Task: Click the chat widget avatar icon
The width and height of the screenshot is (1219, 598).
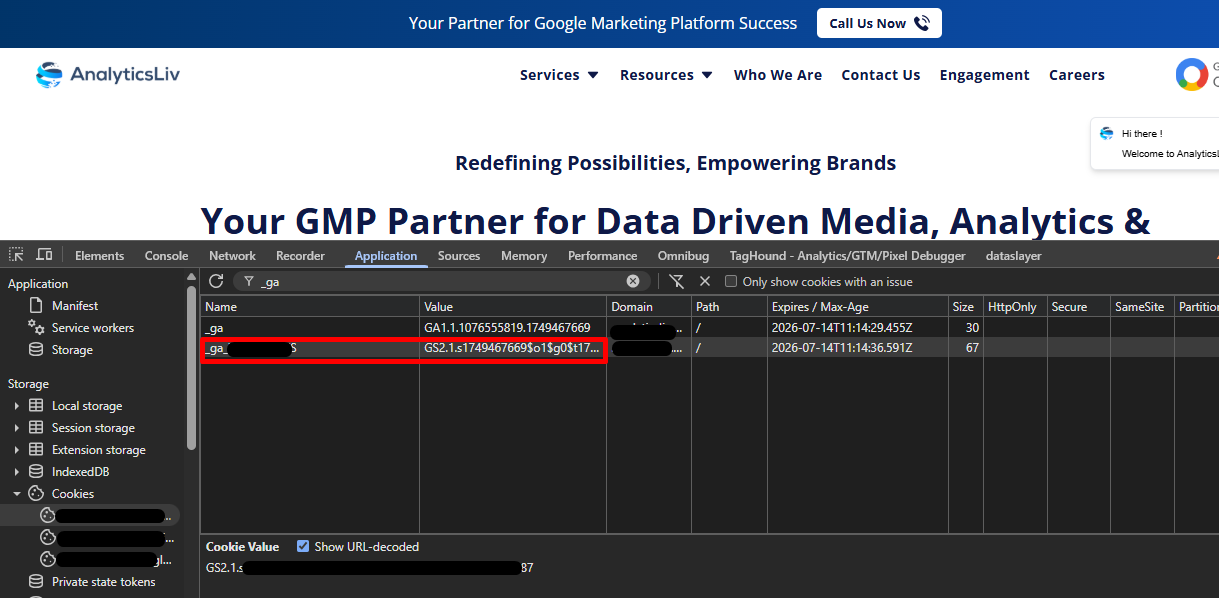Action: pyautogui.click(x=1107, y=133)
